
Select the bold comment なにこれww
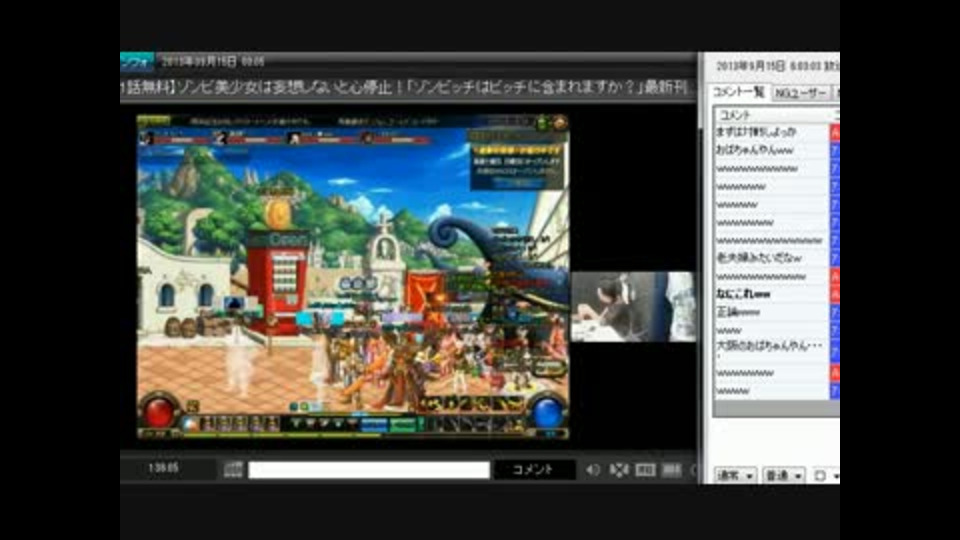771,294
